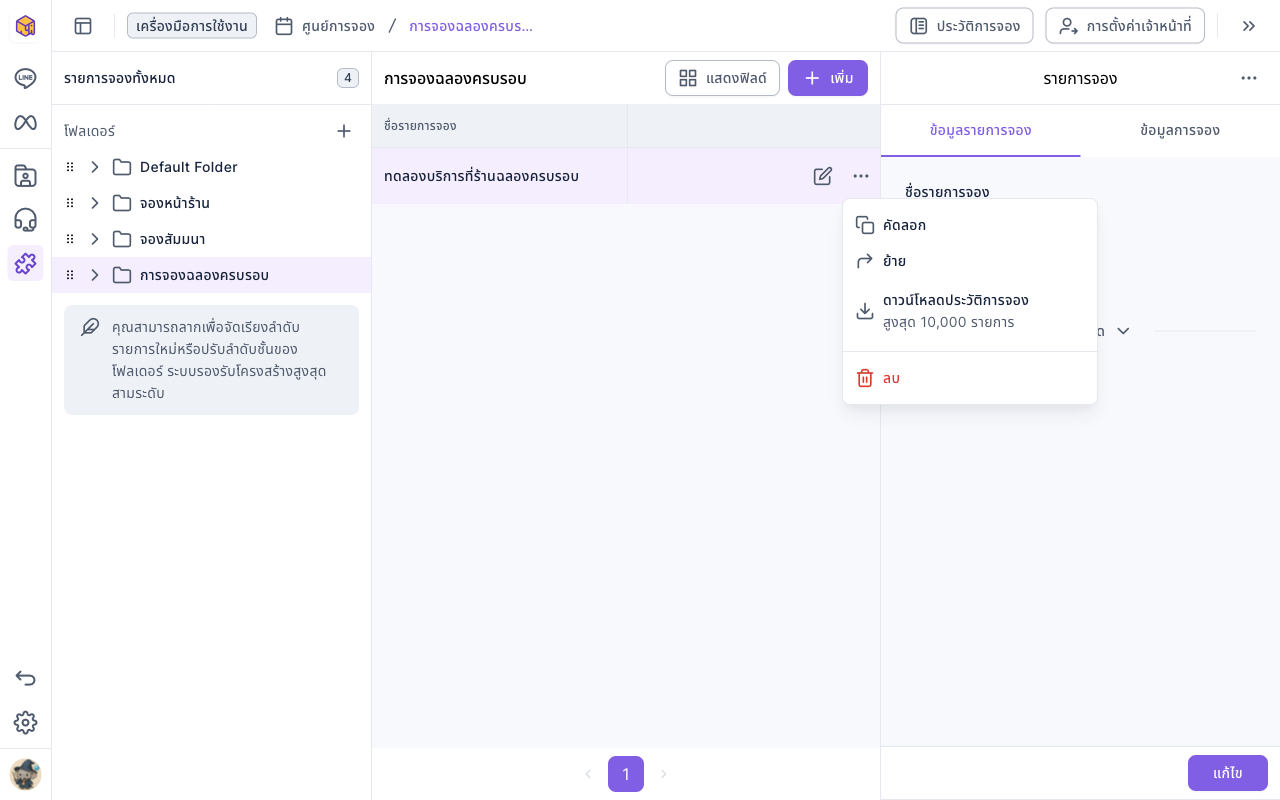1280x800 pixels.
Task: Select ดาวน์โหลดประวัติการจอง menu item
Action: pyautogui.click(x=970, y=311)
